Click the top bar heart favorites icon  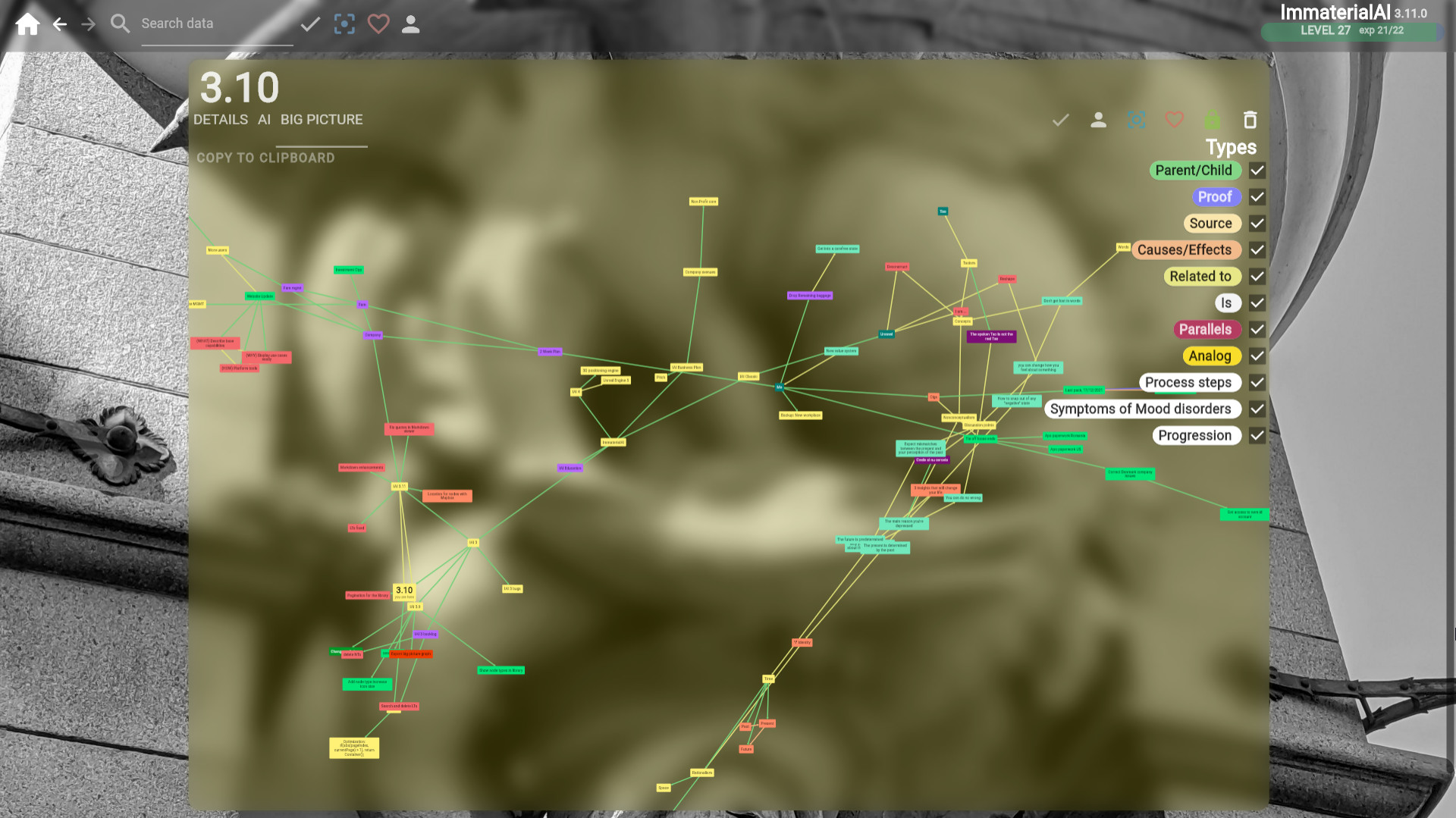pos(378,24)
